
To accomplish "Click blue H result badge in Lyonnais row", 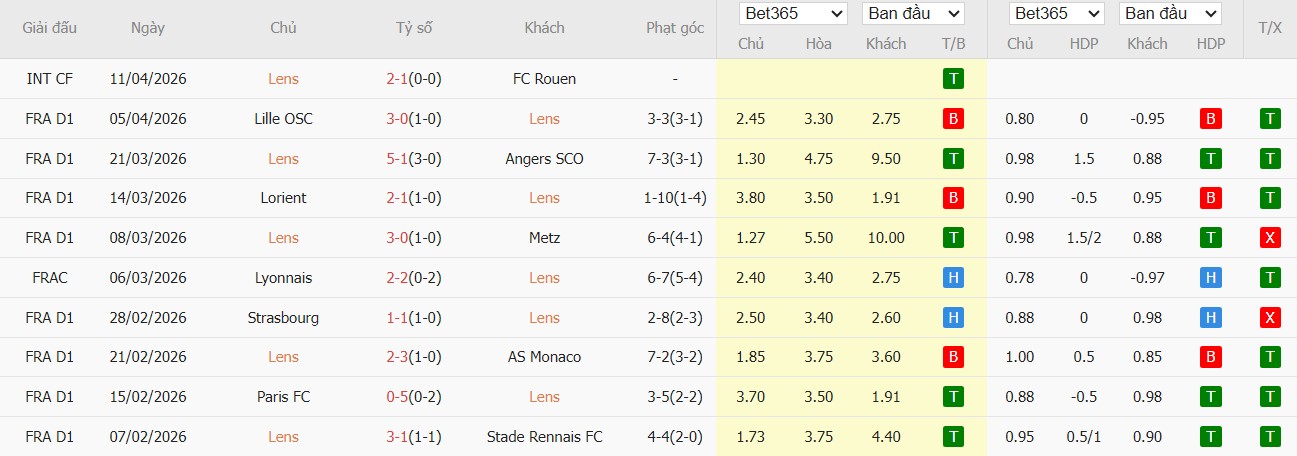I will pyautogui.click(x=953, y=278).
